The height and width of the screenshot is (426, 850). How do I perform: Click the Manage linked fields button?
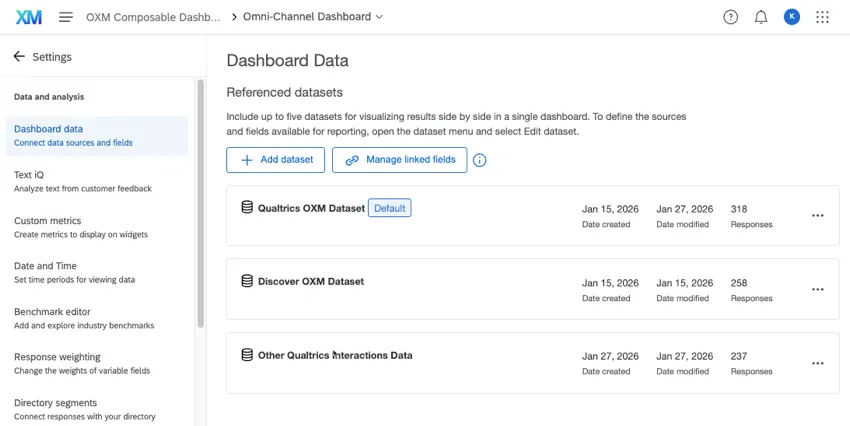coord(399,160)
